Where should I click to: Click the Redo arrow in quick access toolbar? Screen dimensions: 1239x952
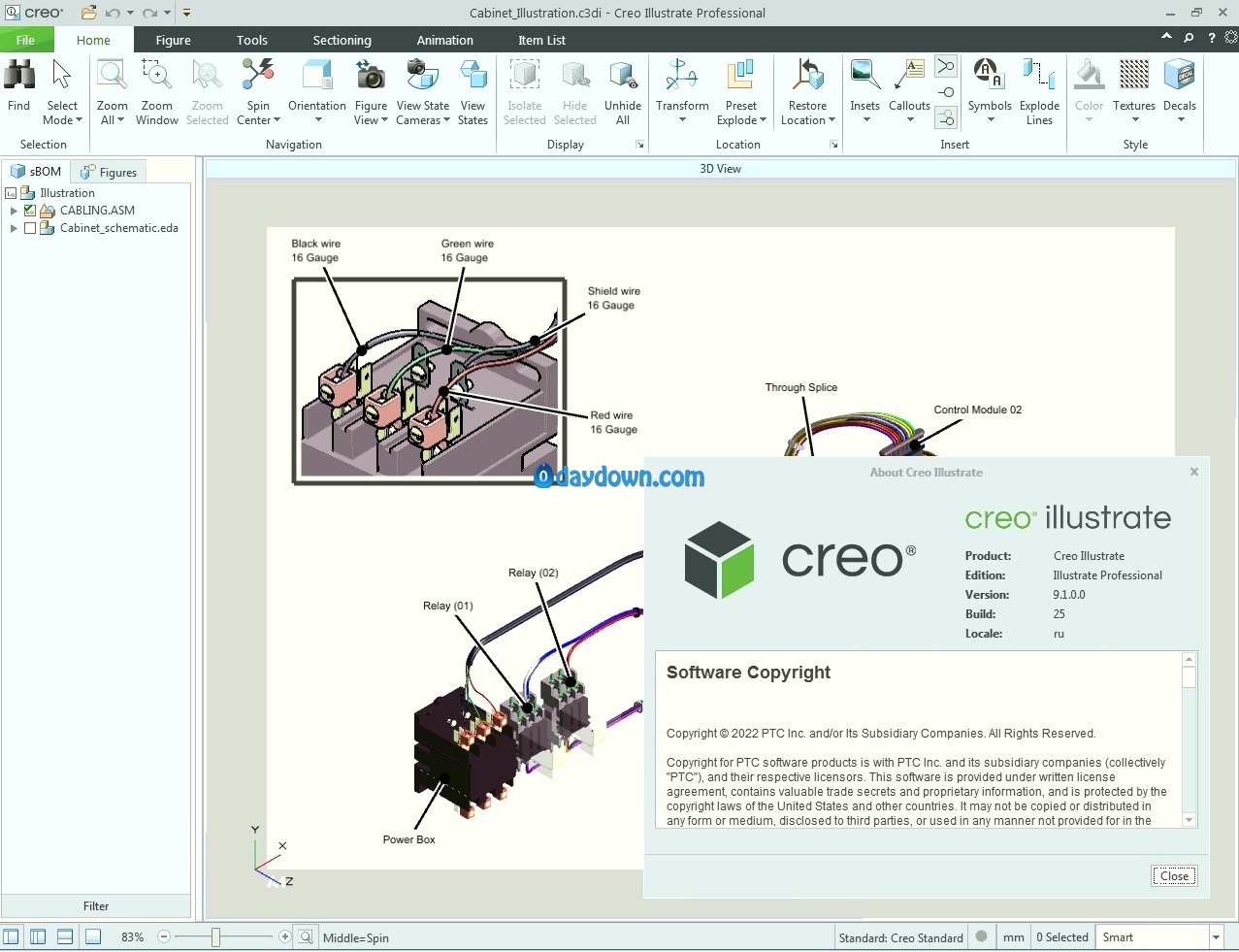pyautogui.click(x=149, y=13)
